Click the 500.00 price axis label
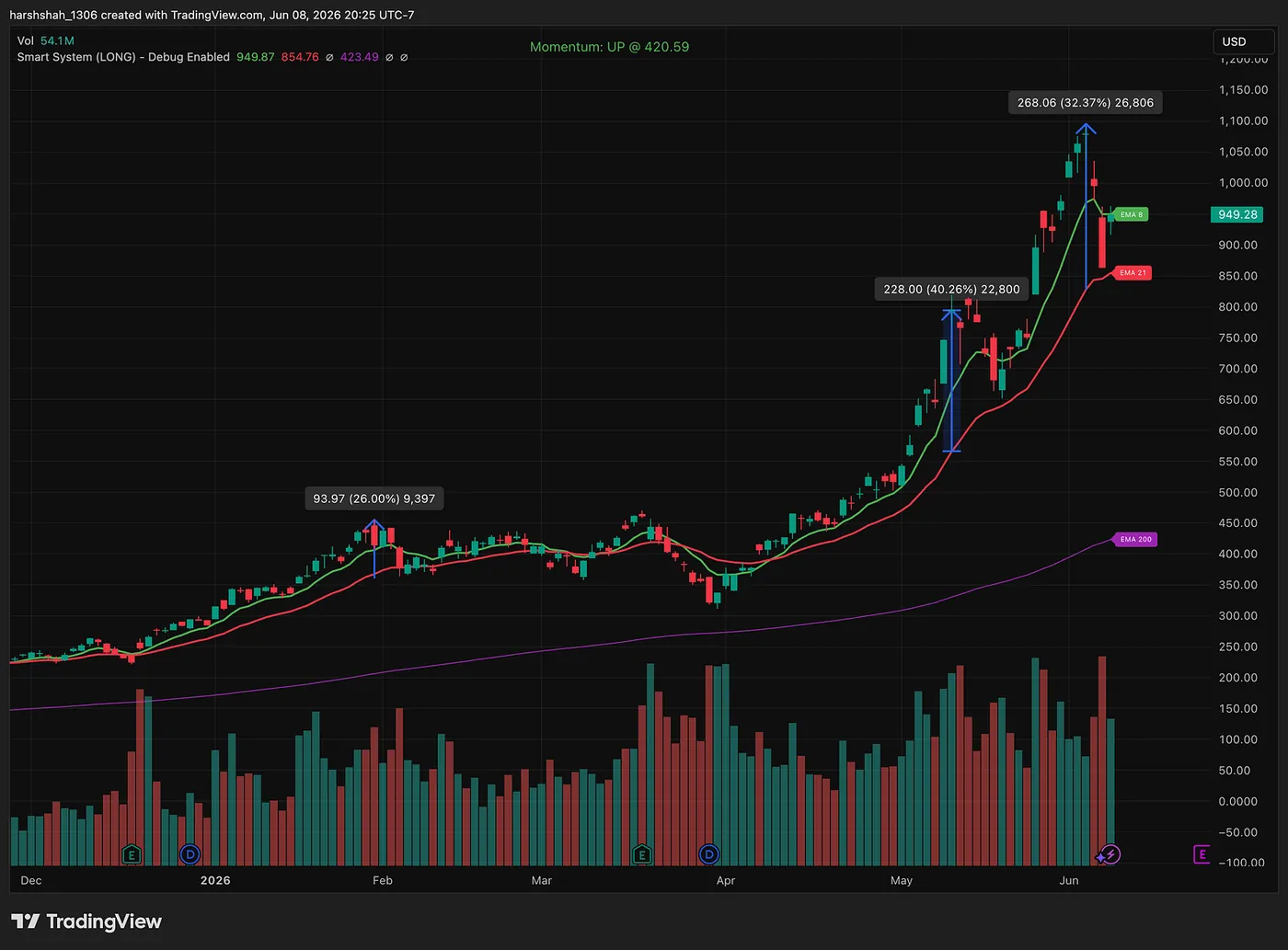Image resolution: width=1288 pixels, height=950 pixels. [x=1238, y=492]
